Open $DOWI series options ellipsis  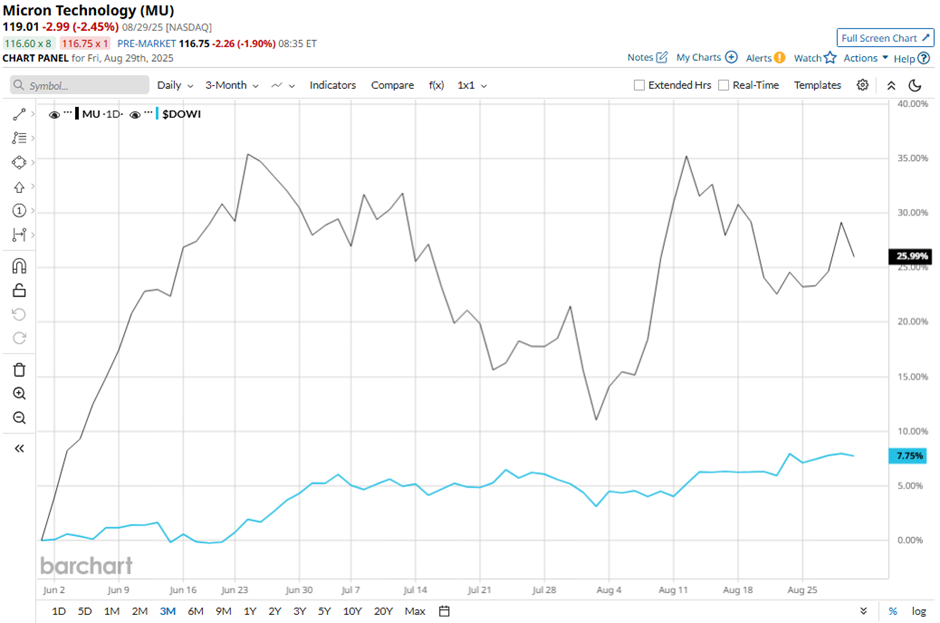(x=149, y=112)
